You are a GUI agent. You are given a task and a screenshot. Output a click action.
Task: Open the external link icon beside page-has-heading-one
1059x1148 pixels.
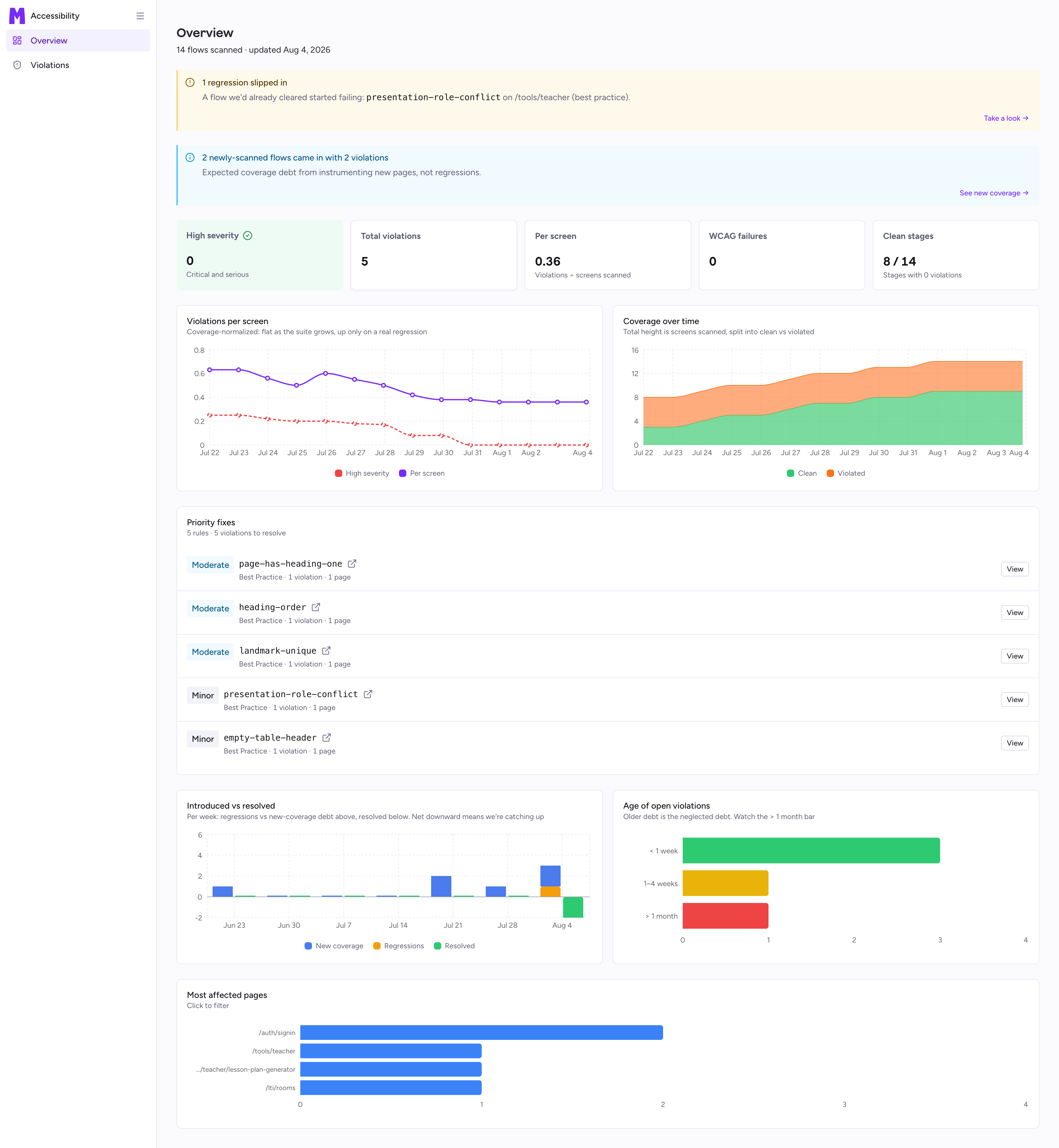tap(352, 564)
